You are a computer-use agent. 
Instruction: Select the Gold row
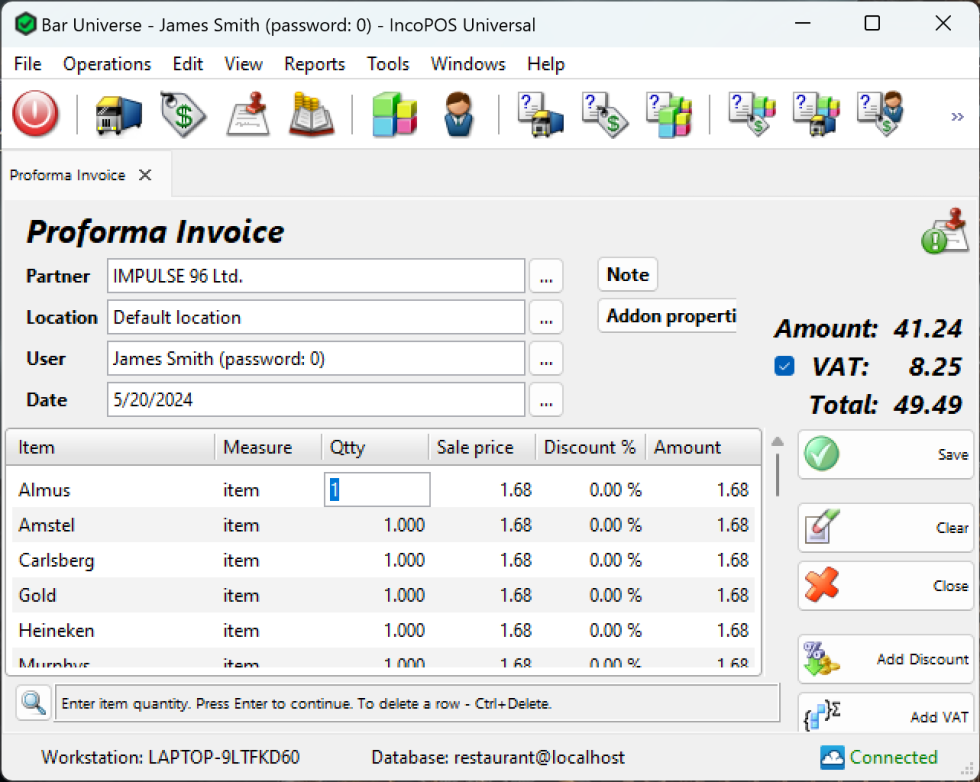[383, 595]
